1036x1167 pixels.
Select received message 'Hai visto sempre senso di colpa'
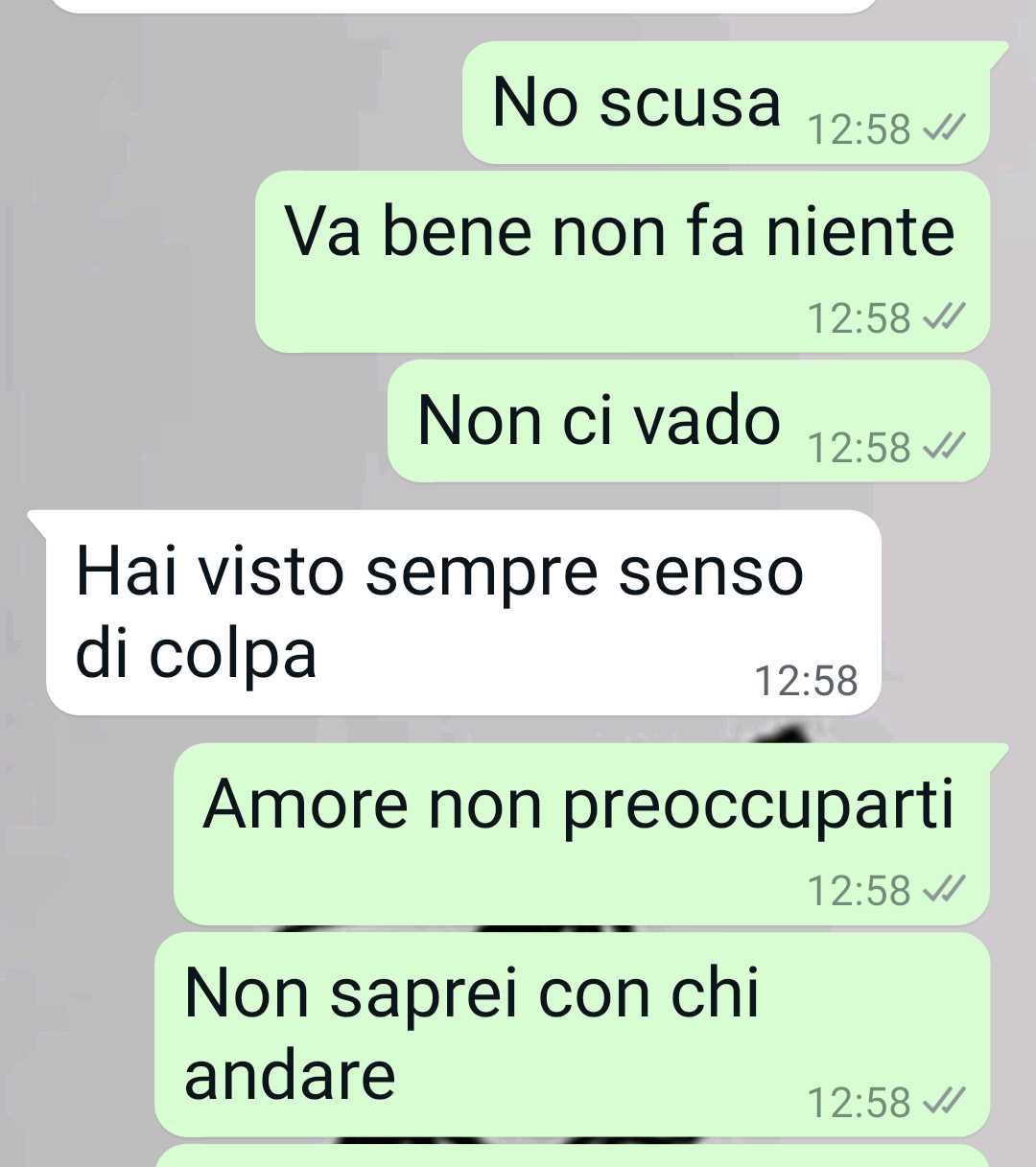coord(463,613)
